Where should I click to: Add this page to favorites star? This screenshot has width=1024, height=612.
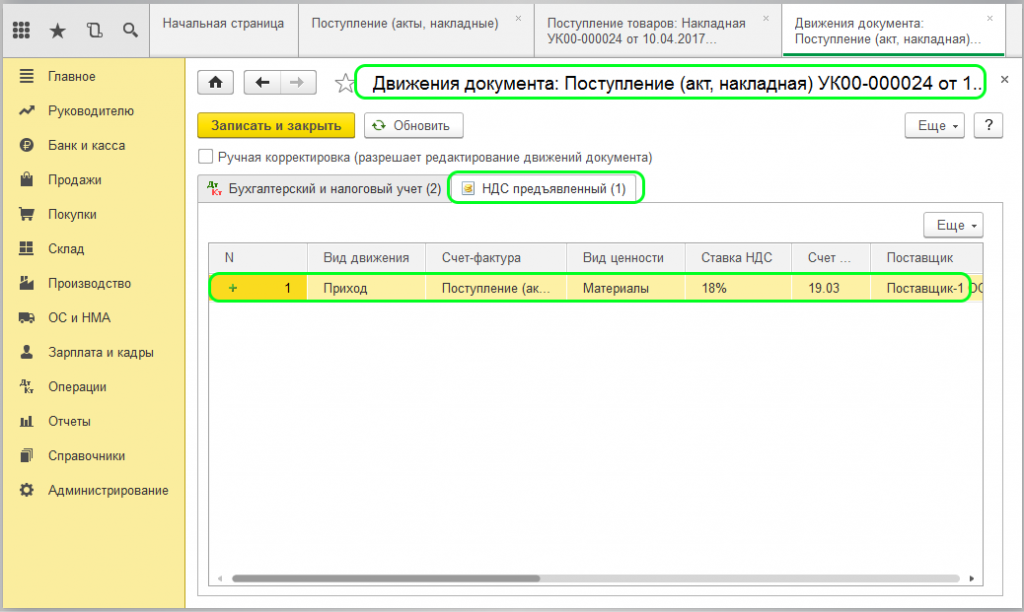point(344,83)
